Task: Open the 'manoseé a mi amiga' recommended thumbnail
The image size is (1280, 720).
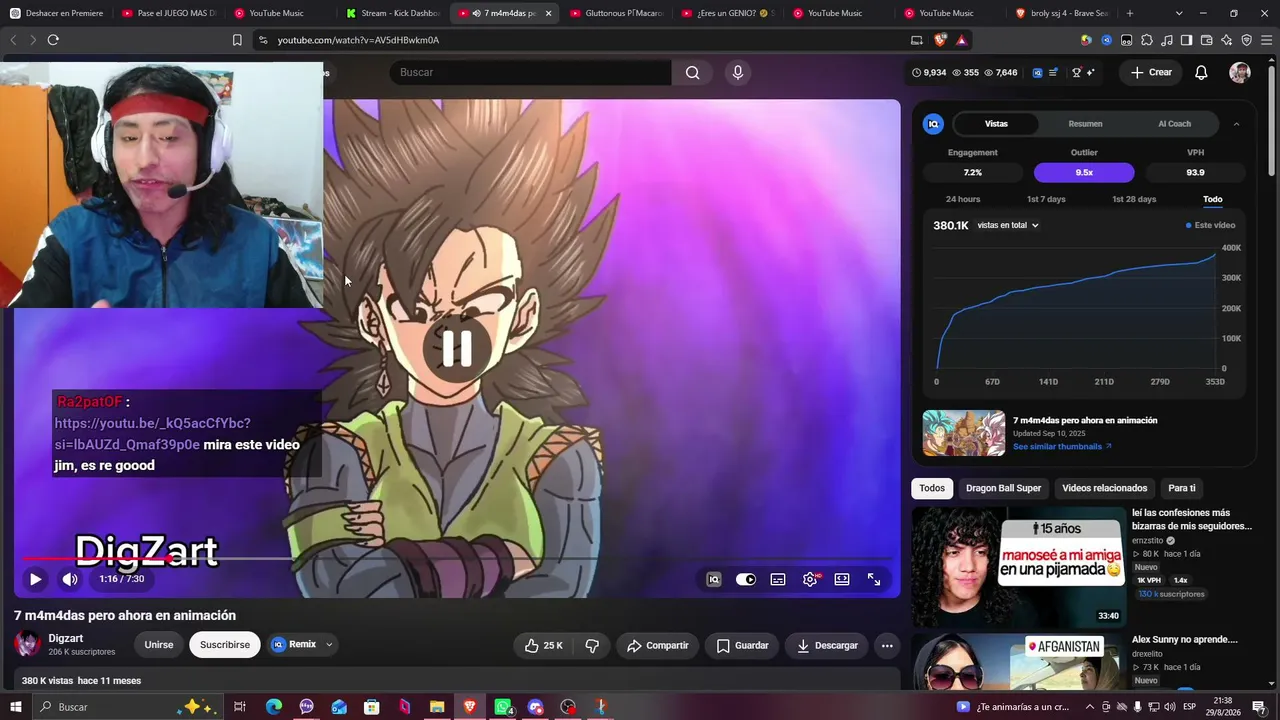Action: 1019,566
